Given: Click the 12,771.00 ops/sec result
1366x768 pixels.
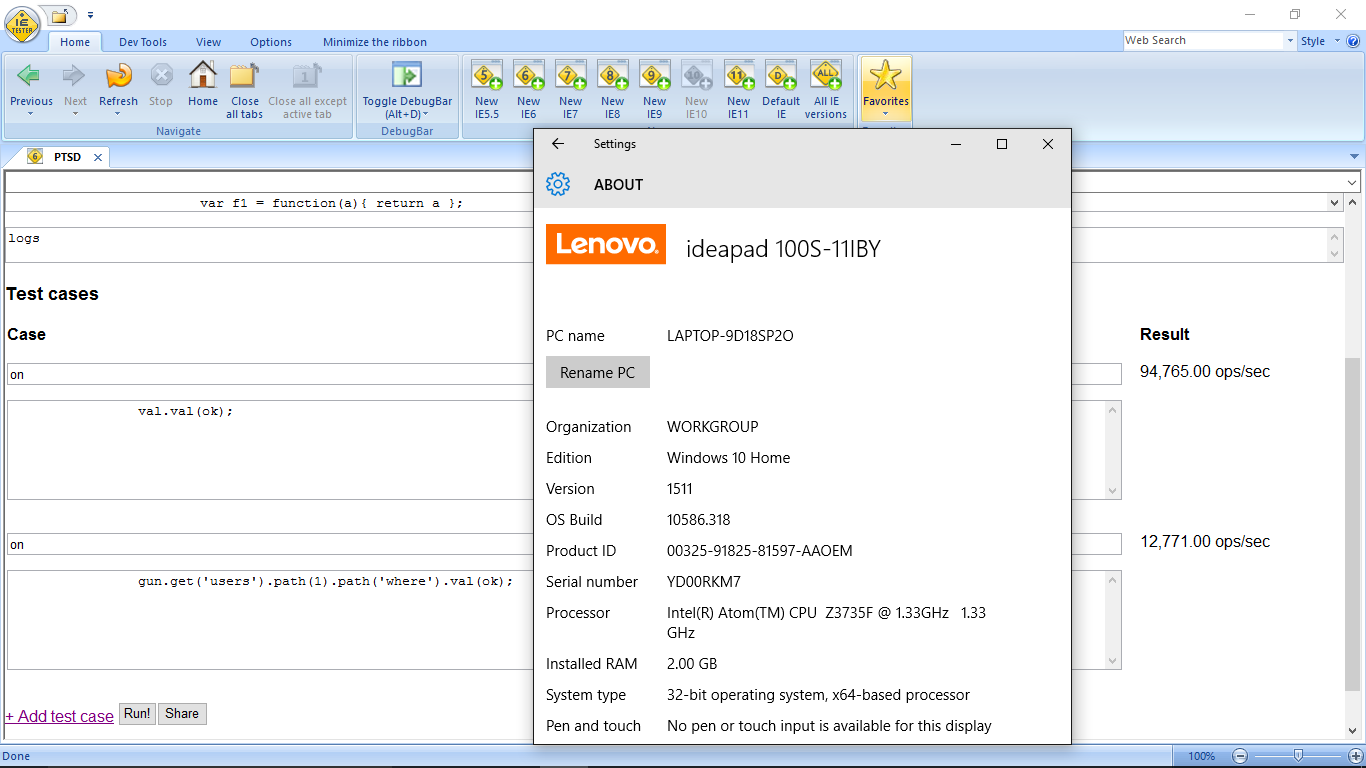Looking at the screenshot, I should [1205, 542].
